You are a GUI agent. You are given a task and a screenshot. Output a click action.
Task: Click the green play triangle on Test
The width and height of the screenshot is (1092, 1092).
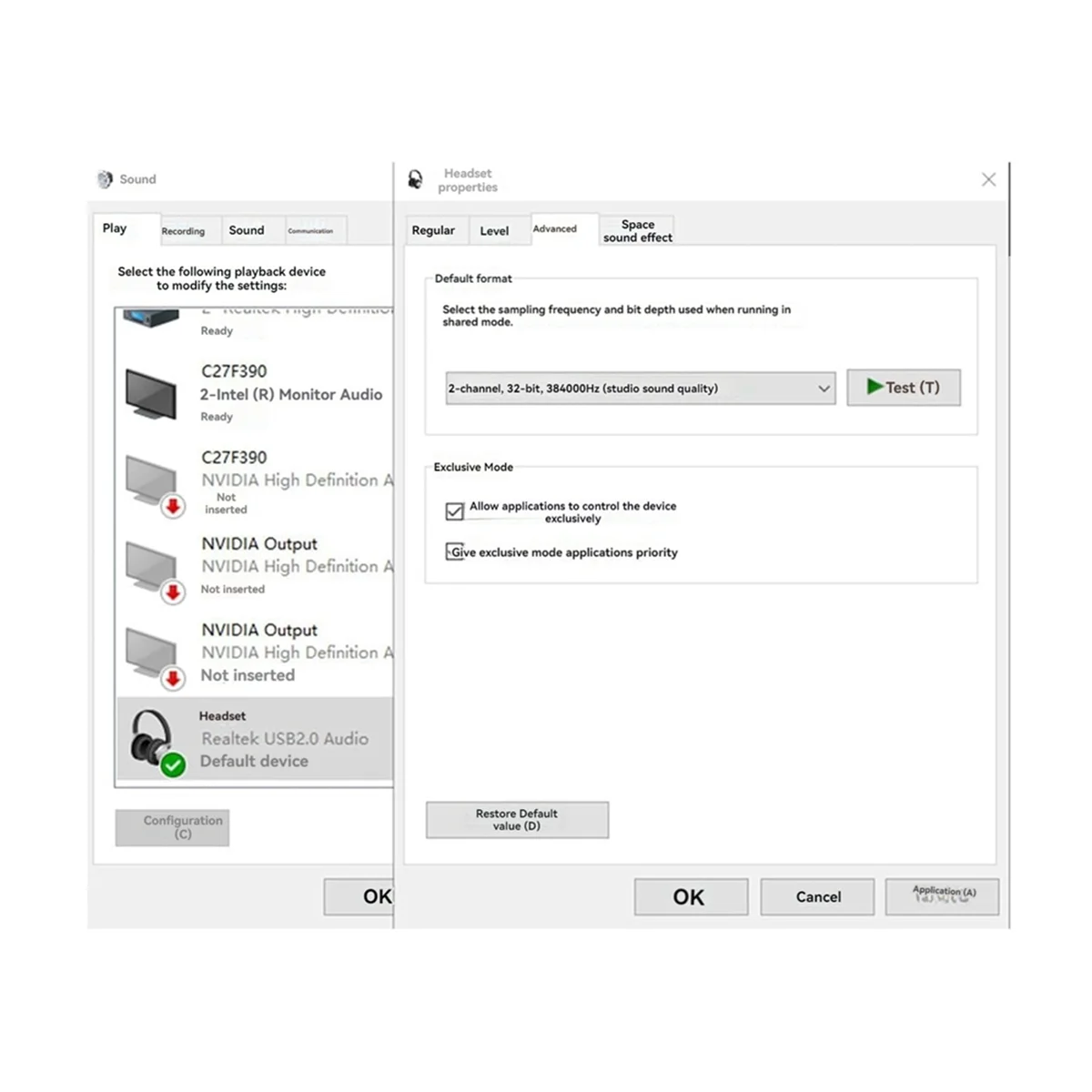(875, 387)
